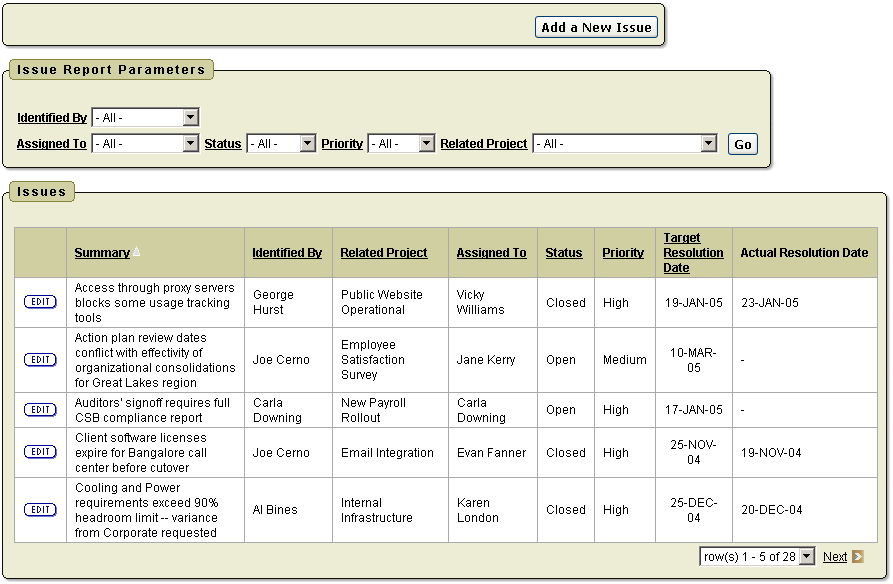Sort issues by Identified By column
This screenshot has width=893, height=584.
(x=287, y=253)
